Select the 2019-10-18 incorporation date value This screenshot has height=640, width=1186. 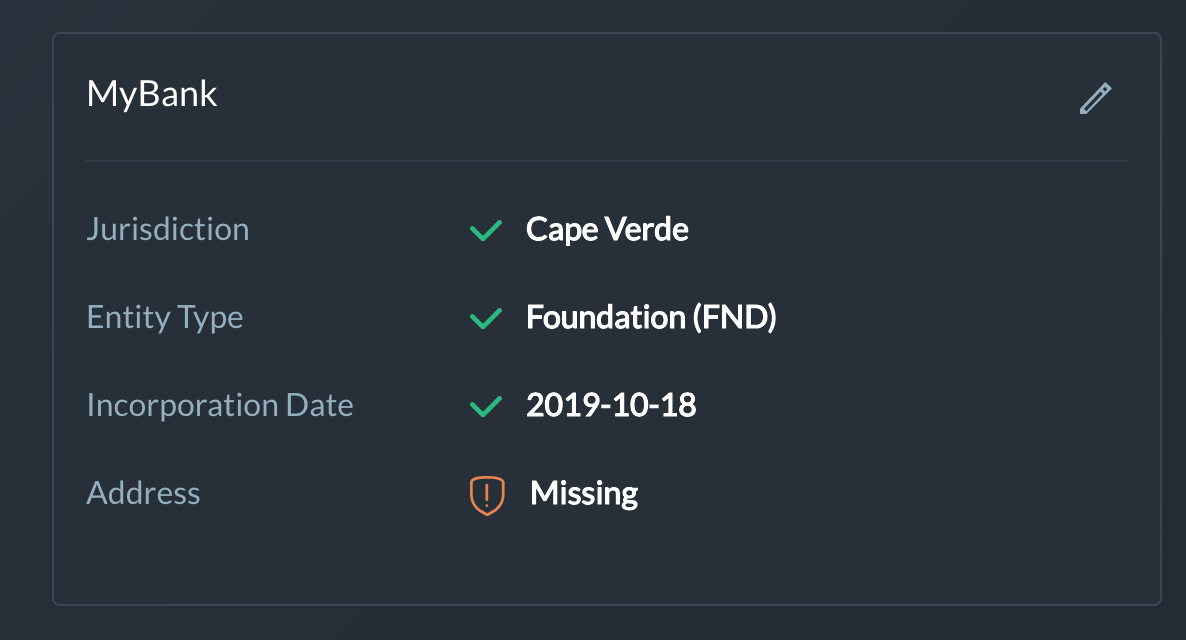[611, 405]
